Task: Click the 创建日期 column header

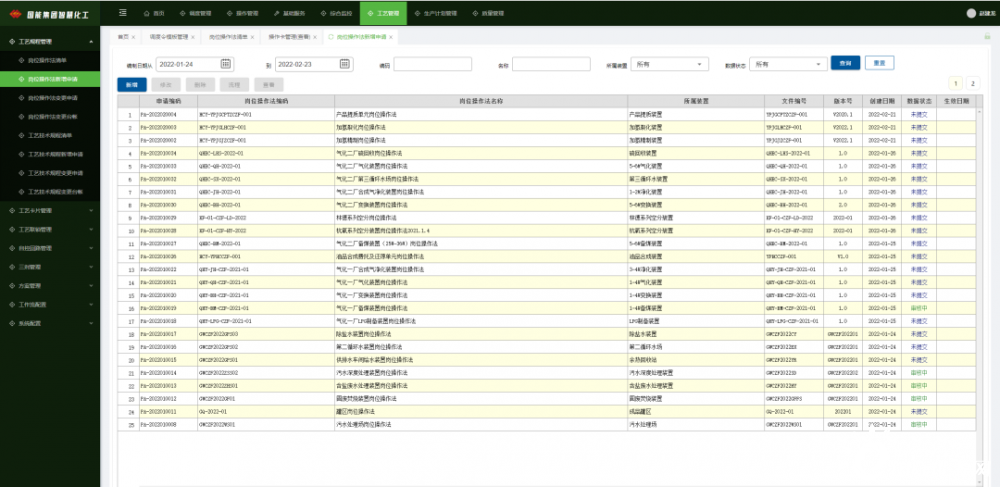Action: pos(882,101)
